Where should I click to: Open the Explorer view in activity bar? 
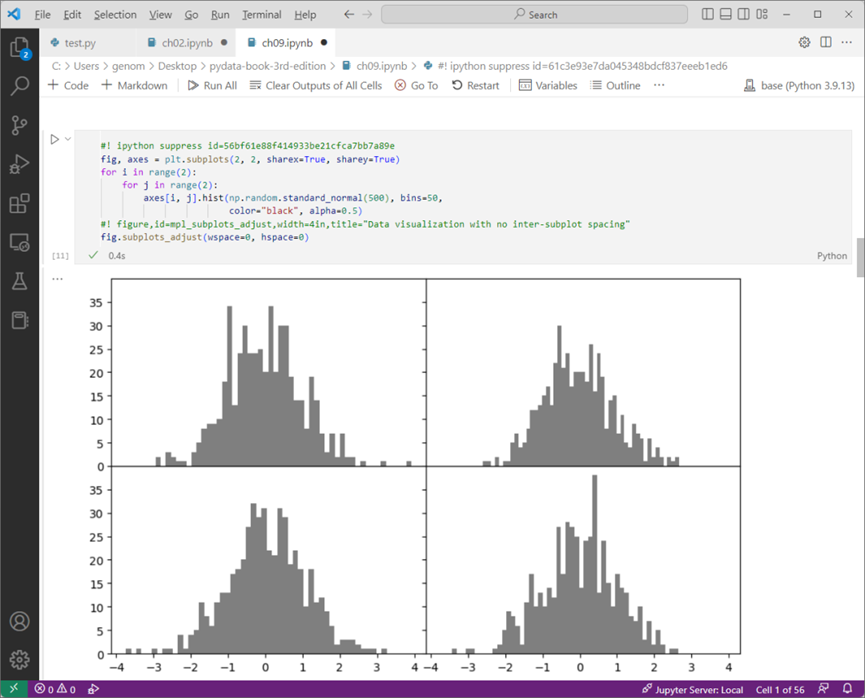tap(20, 47)
